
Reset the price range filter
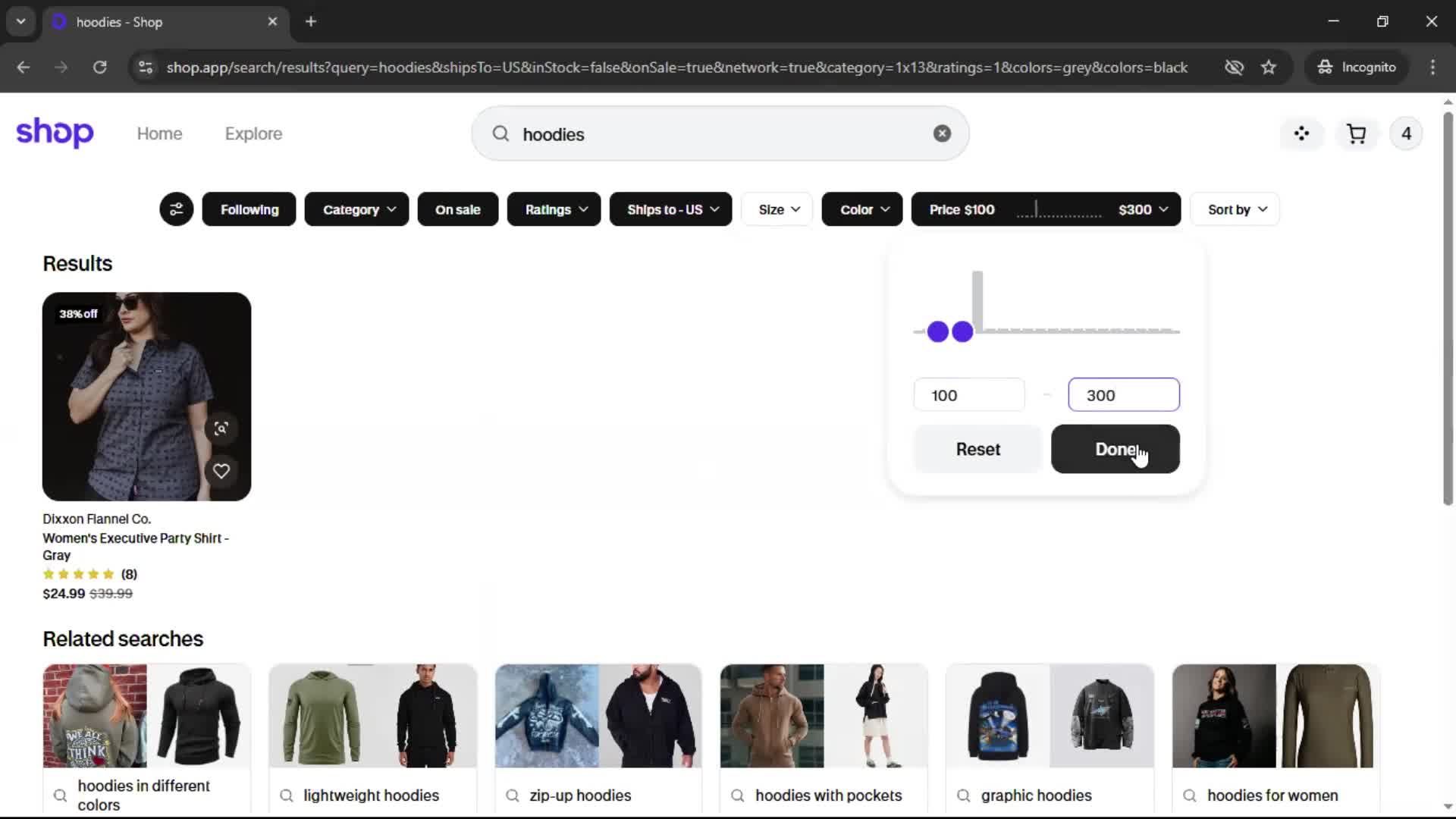point(977,449)
